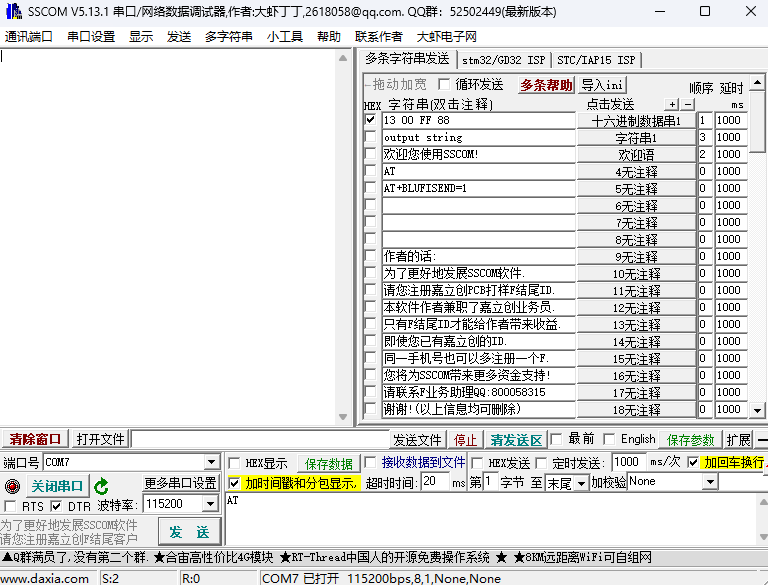Click receive area scroll down arrow
Screen dimensions: 768x585
(343, 417)
